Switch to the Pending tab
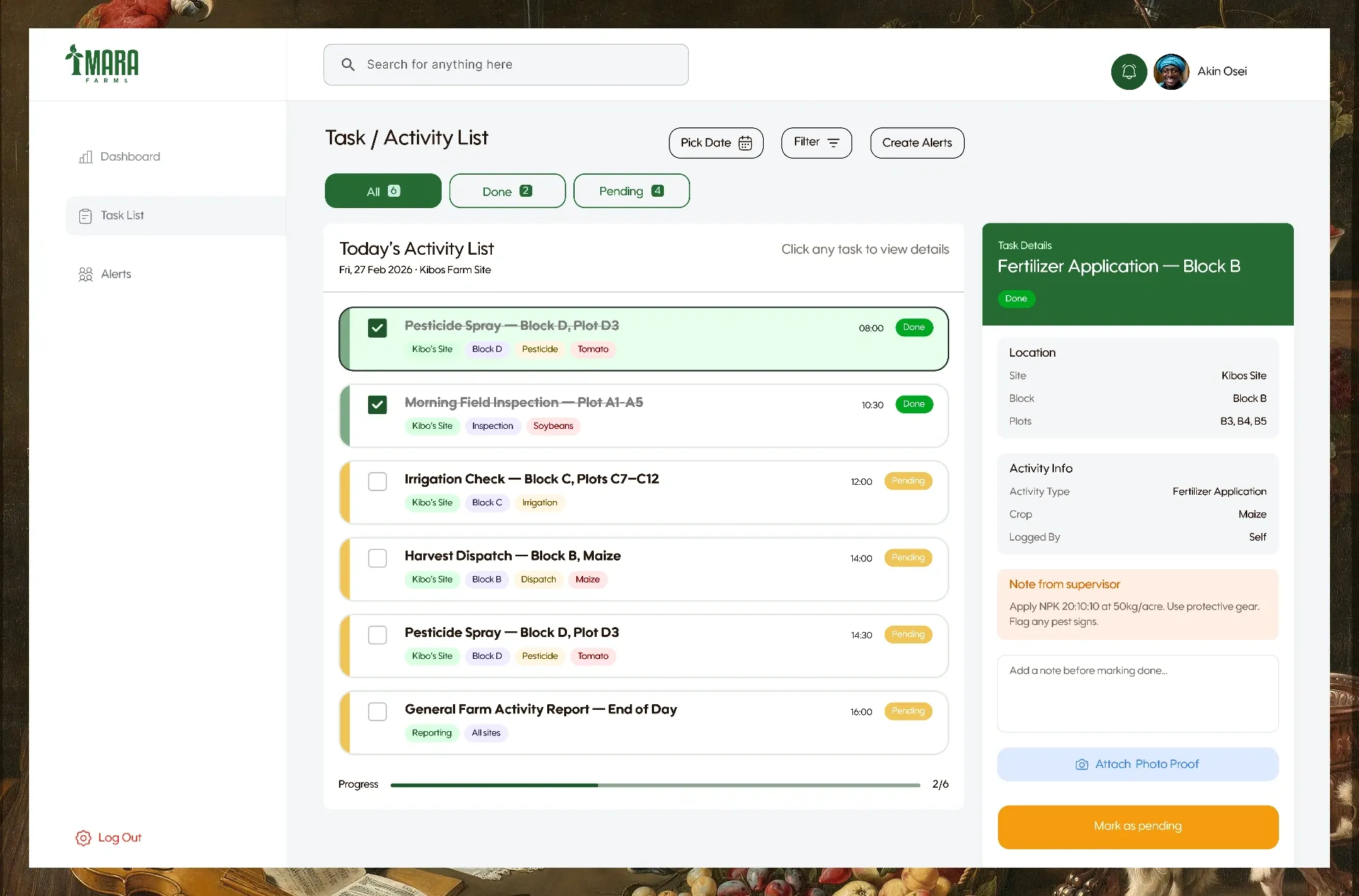 631,191
